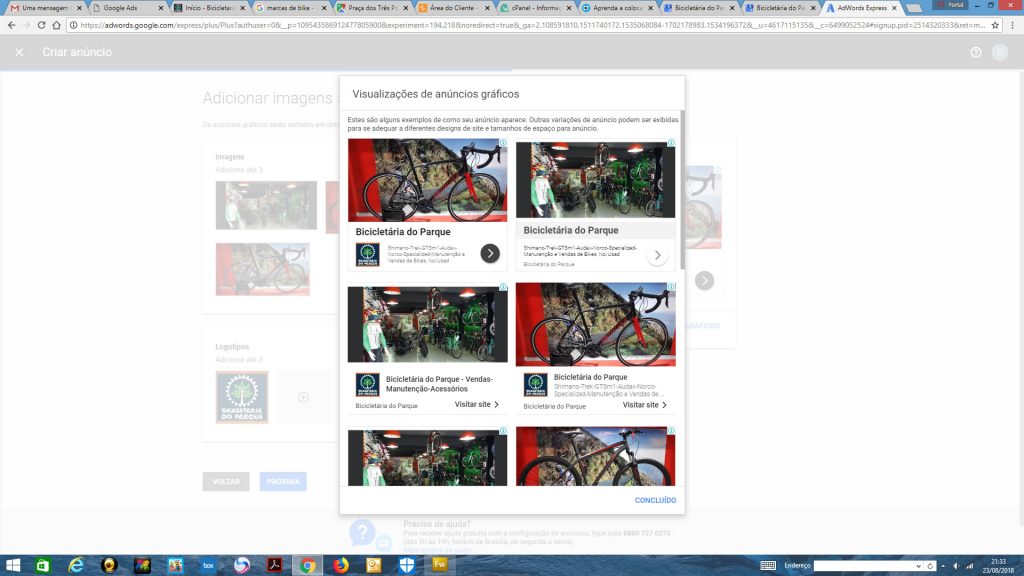Click the volume icon in system tray
Image resolution: width=1024 pixels, height=576 pixels.
[x=957, y=566]
